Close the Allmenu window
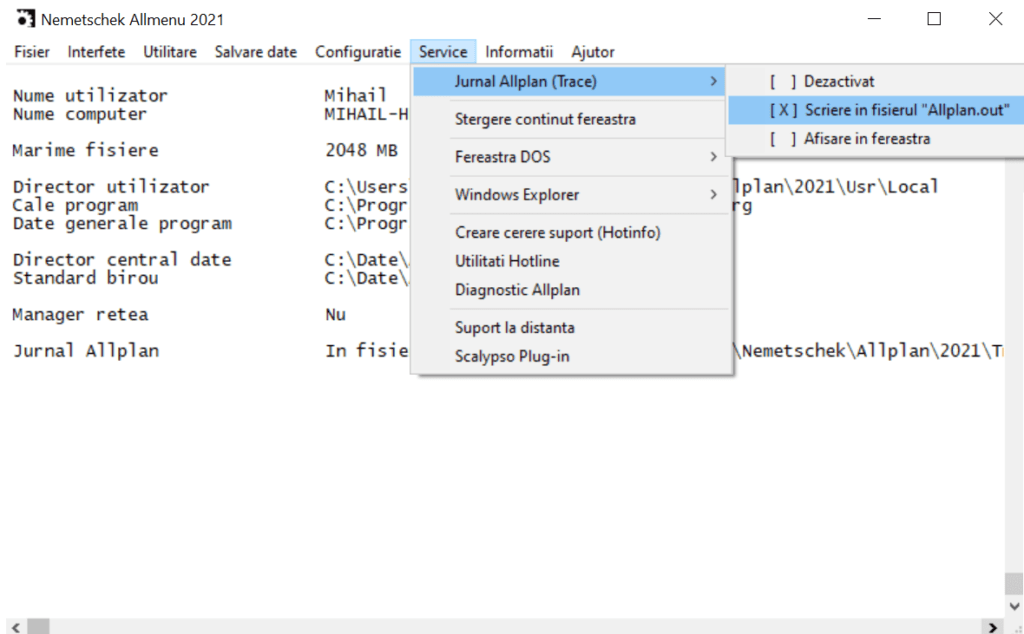Screen dimensions: 1024x634 tap(995, 19)
